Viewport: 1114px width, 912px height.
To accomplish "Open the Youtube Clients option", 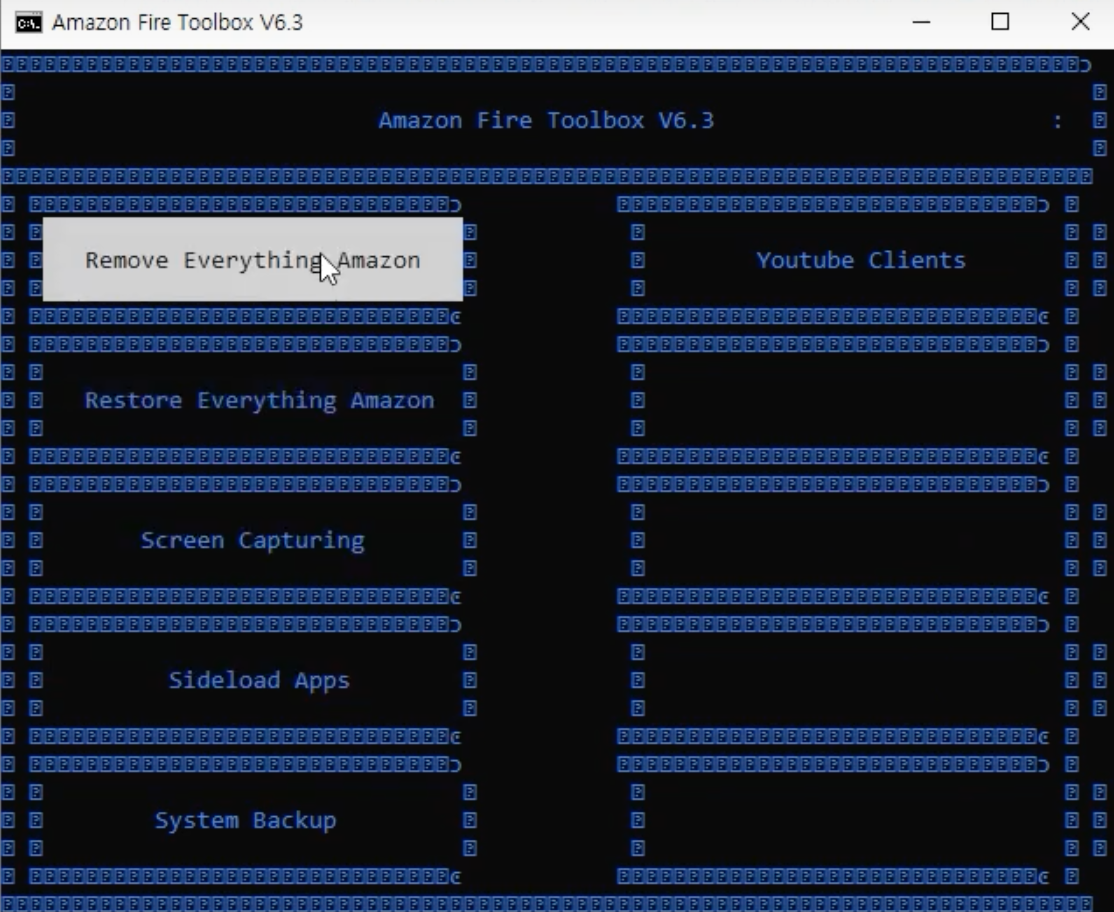I will [860, 261].
